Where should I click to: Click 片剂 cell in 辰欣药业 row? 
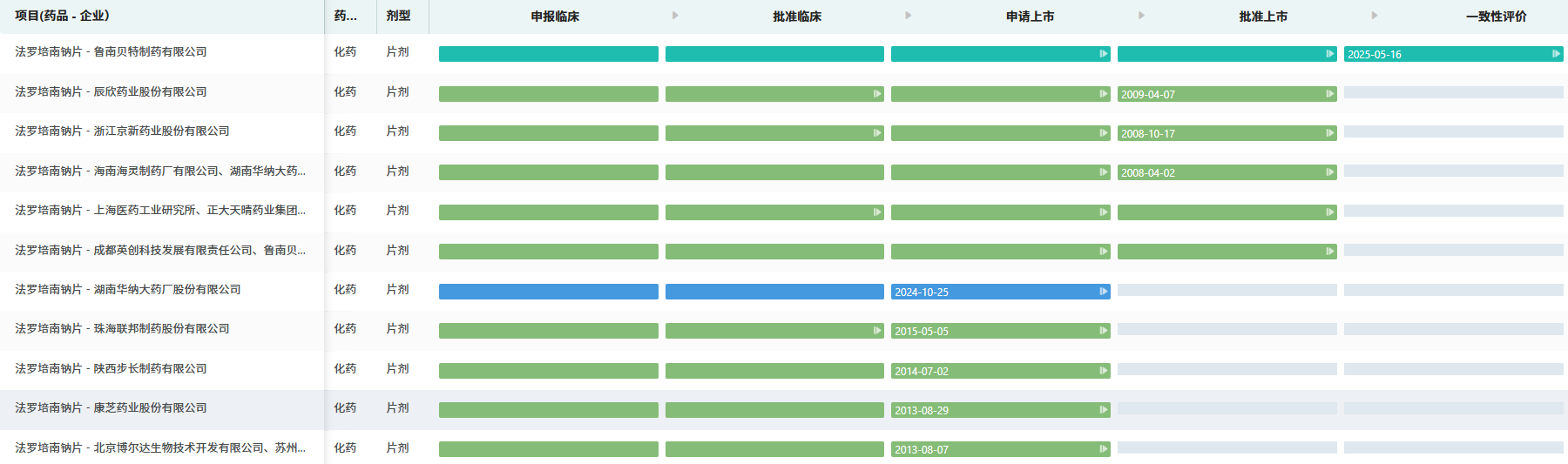click(x=397, y=91)
